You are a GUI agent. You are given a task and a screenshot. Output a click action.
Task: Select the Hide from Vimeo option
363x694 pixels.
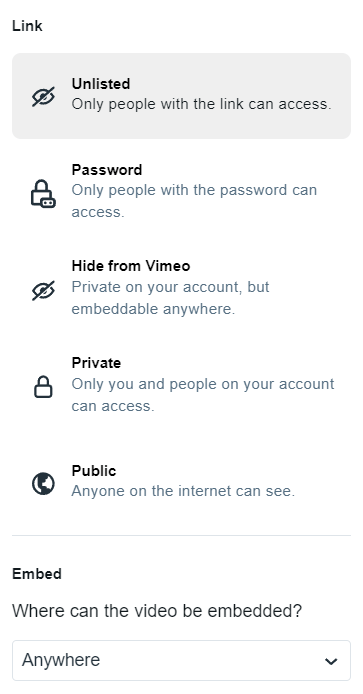tap(182, 287)
